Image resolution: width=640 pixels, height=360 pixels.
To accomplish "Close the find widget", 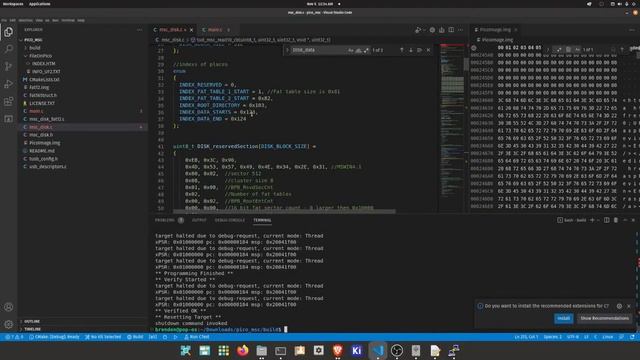I will [x=429, y=50].
